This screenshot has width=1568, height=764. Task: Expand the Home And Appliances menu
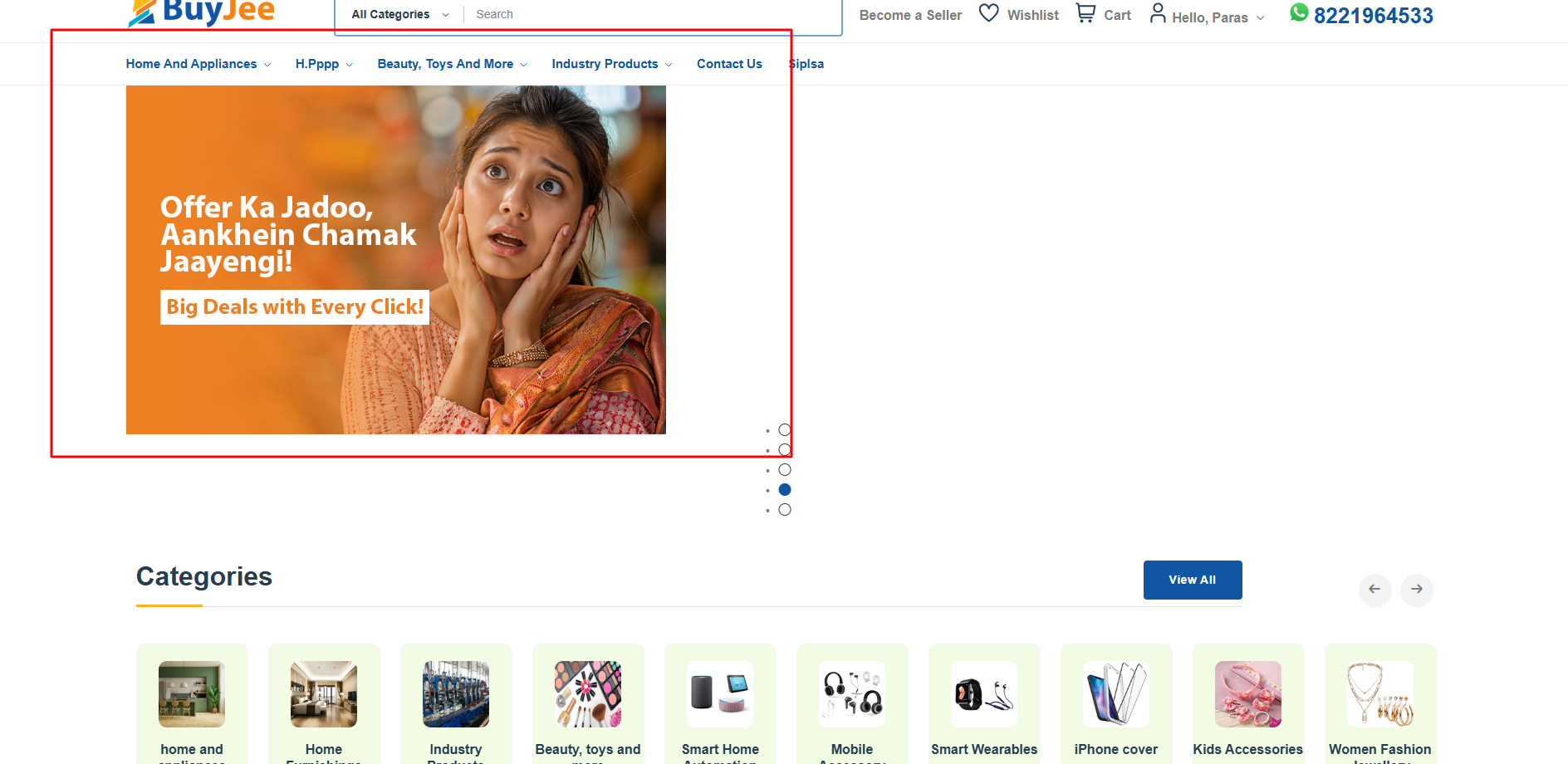pyautogui.click(x=198, y=64)
